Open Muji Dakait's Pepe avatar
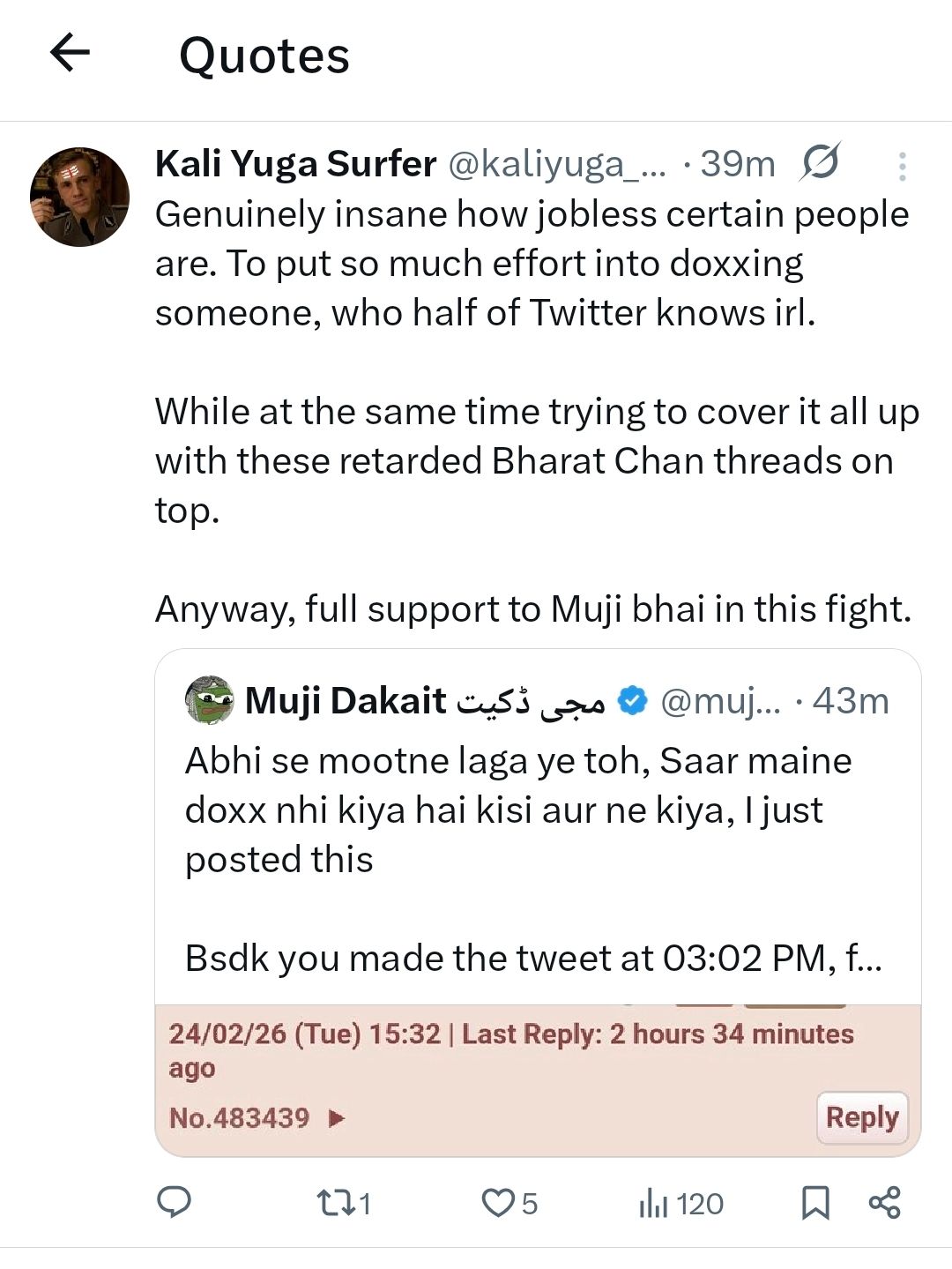The image size is (952, 1269). pos(209,700)
